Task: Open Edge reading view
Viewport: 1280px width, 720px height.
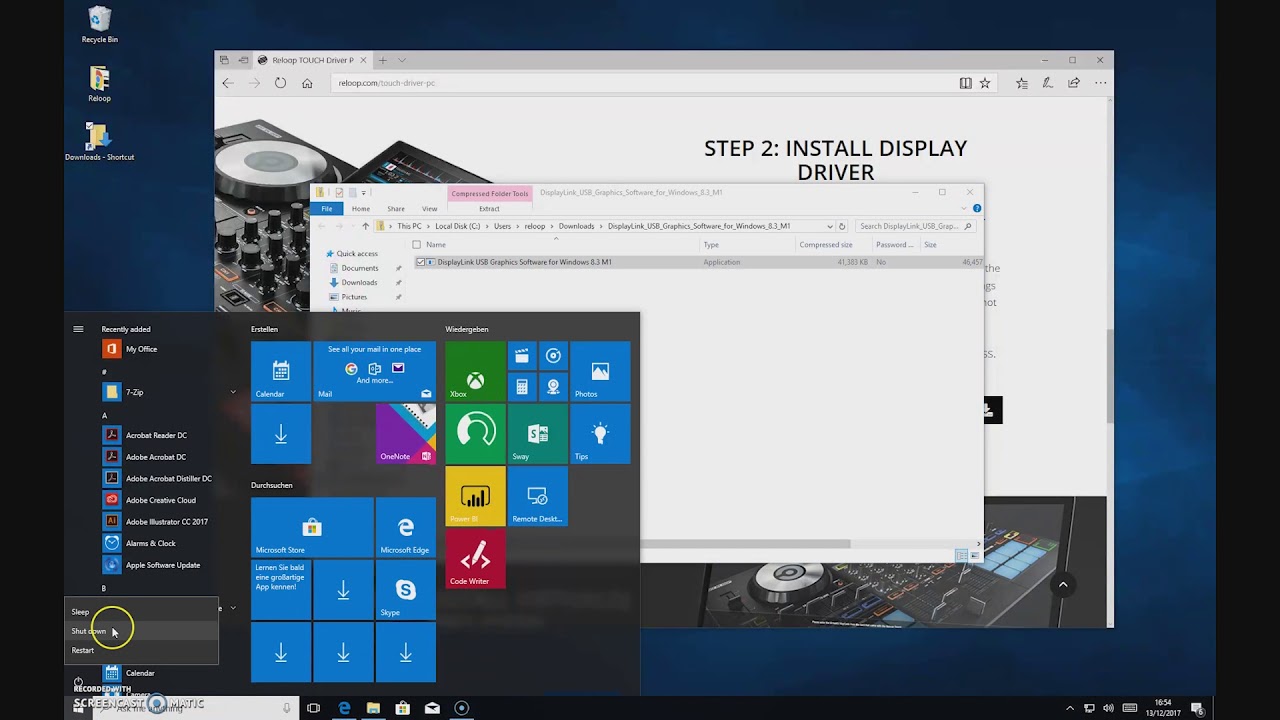Action: coord(965,83)
